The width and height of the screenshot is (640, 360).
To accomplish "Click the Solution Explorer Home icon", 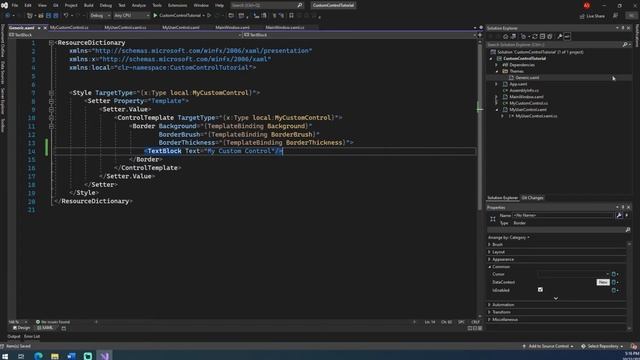I will [505, 36].
